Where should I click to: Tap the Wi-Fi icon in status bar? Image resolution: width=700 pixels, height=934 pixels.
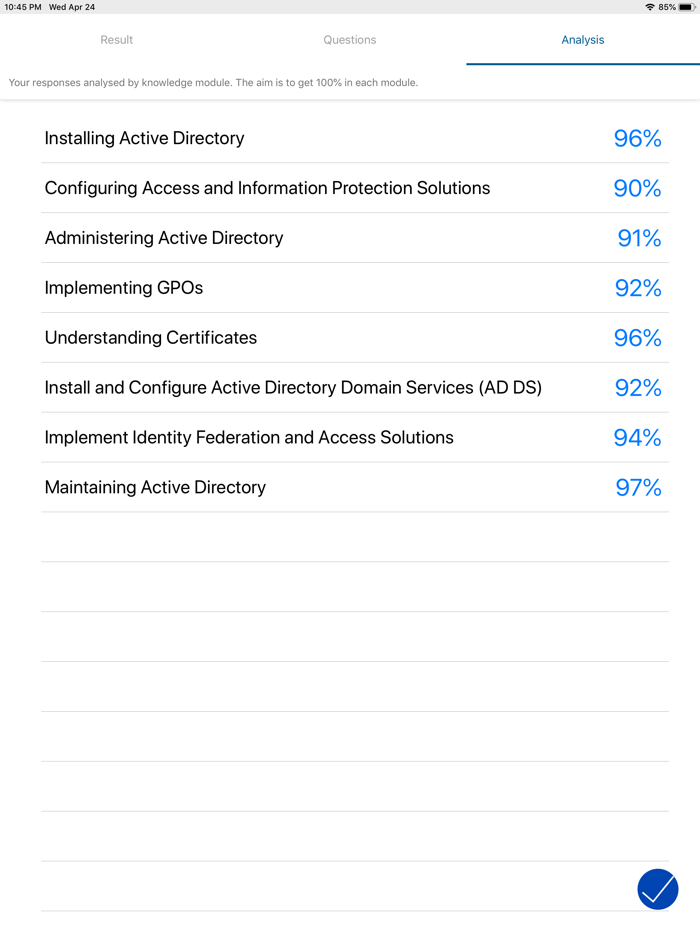pos(651,7)
